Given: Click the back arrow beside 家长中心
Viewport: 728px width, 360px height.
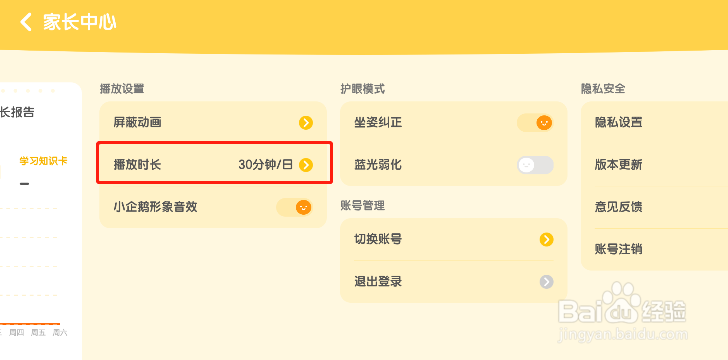Looking at the screenshot, I should pyautogui.click(x=26, y=22).
